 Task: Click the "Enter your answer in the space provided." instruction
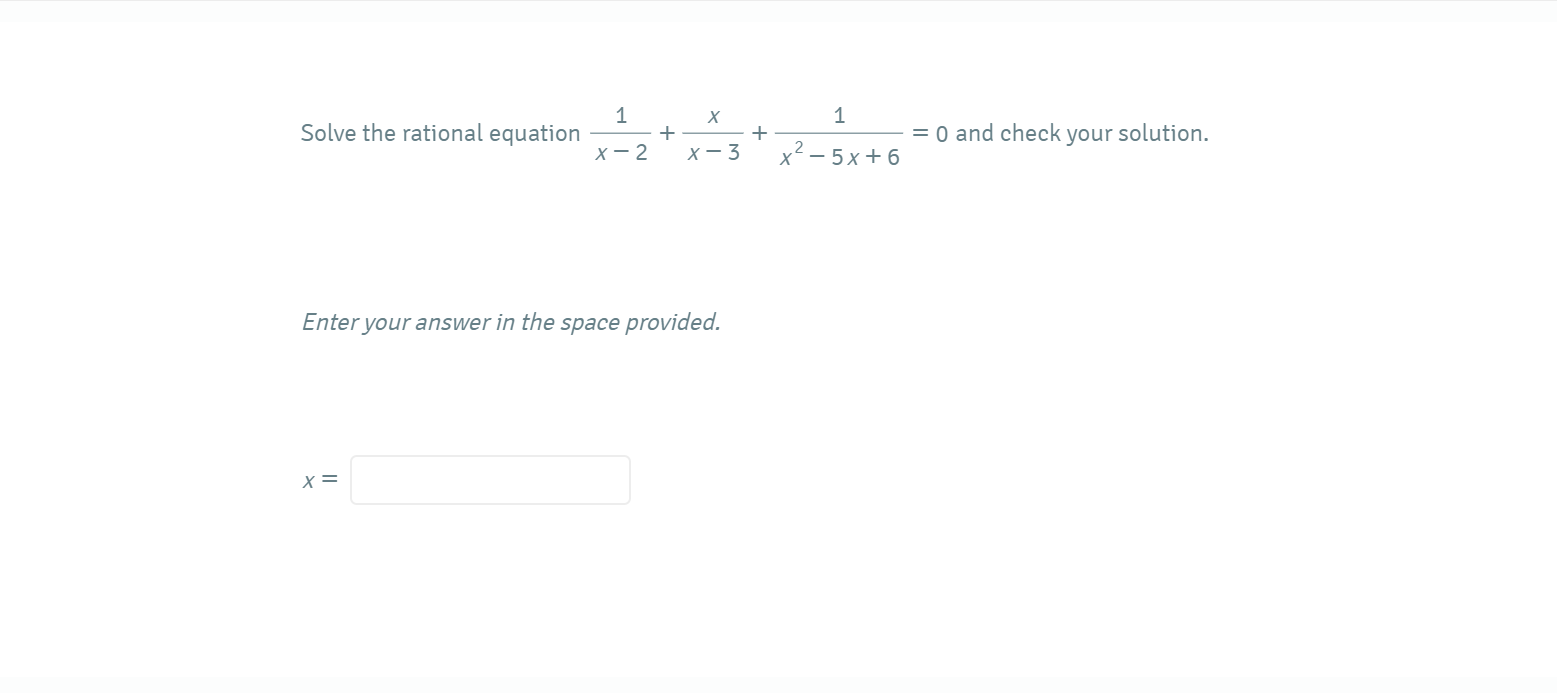tap(511, 322)
